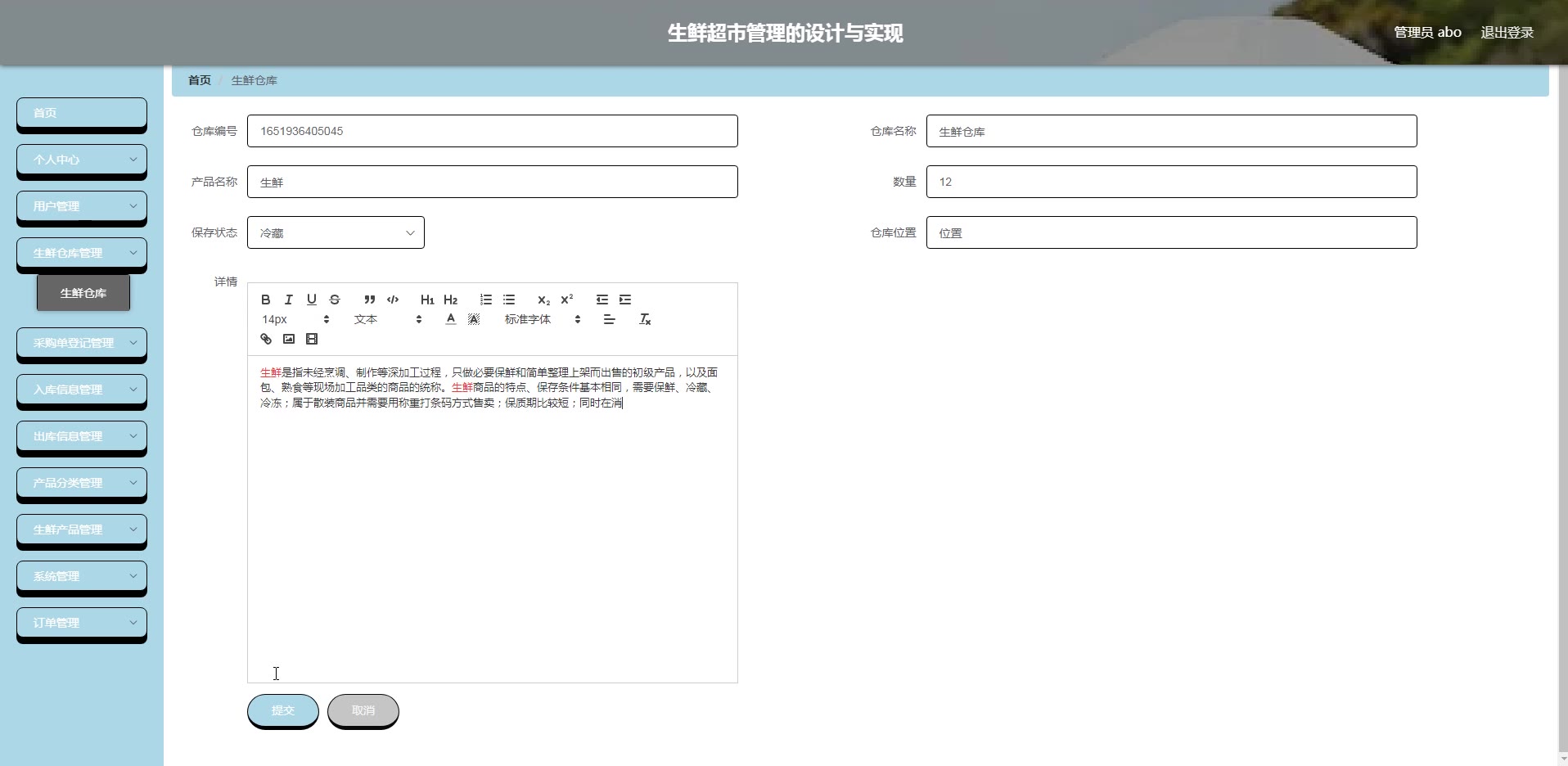This screenshot has width=1568, height=766.
Task: Create an ordered numbered list
Action: [x=486, y=300]
